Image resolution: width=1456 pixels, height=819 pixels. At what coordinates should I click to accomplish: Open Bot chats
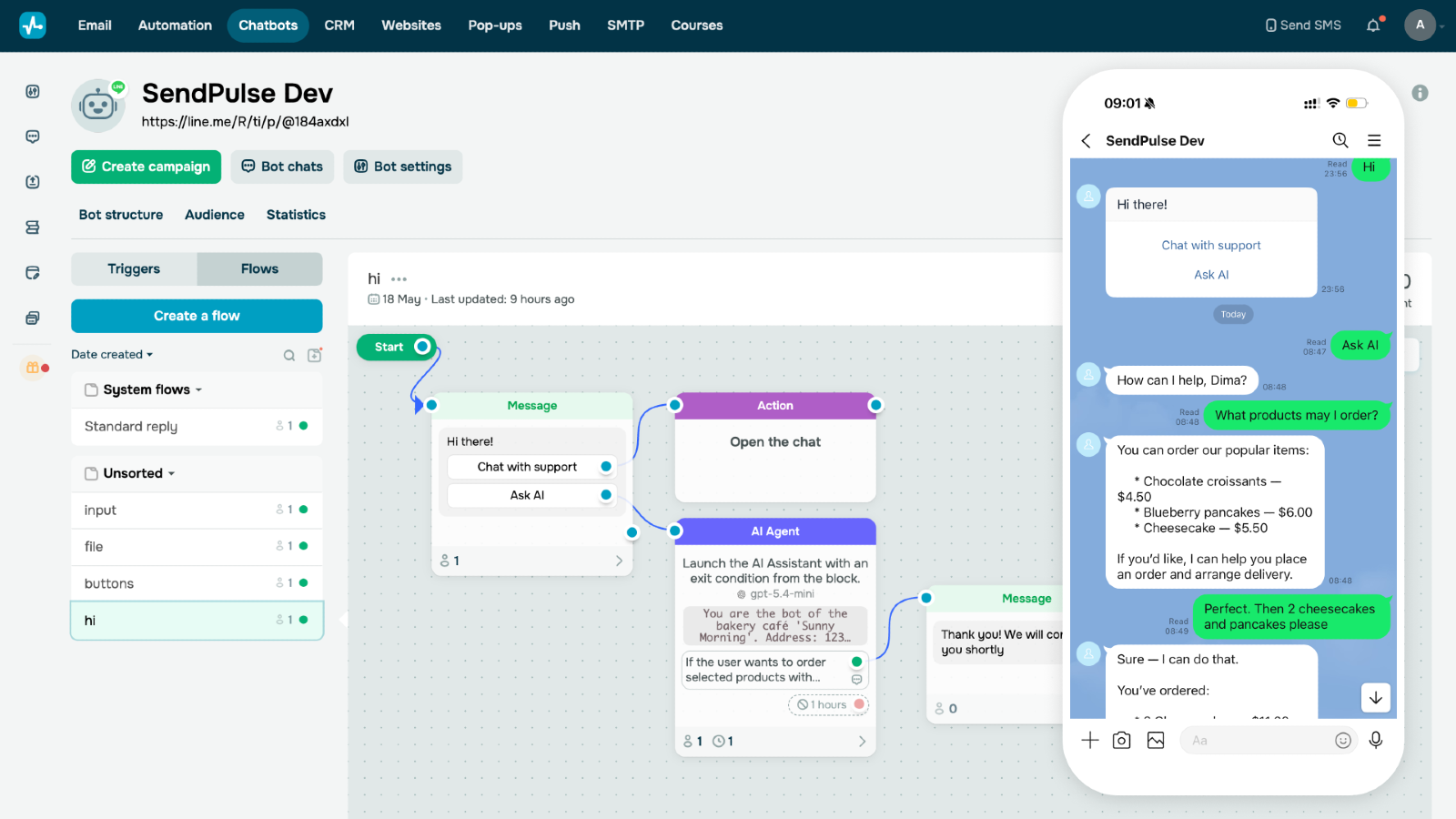(282, 167)
